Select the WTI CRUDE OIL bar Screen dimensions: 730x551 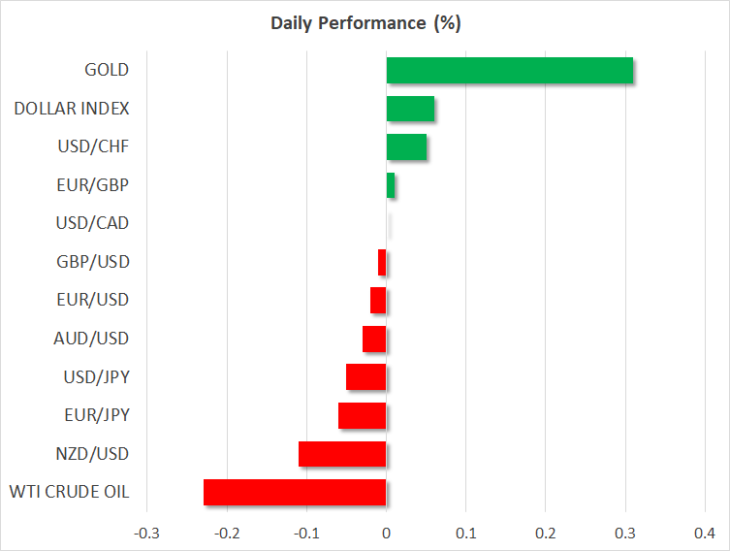click(295, 492)
